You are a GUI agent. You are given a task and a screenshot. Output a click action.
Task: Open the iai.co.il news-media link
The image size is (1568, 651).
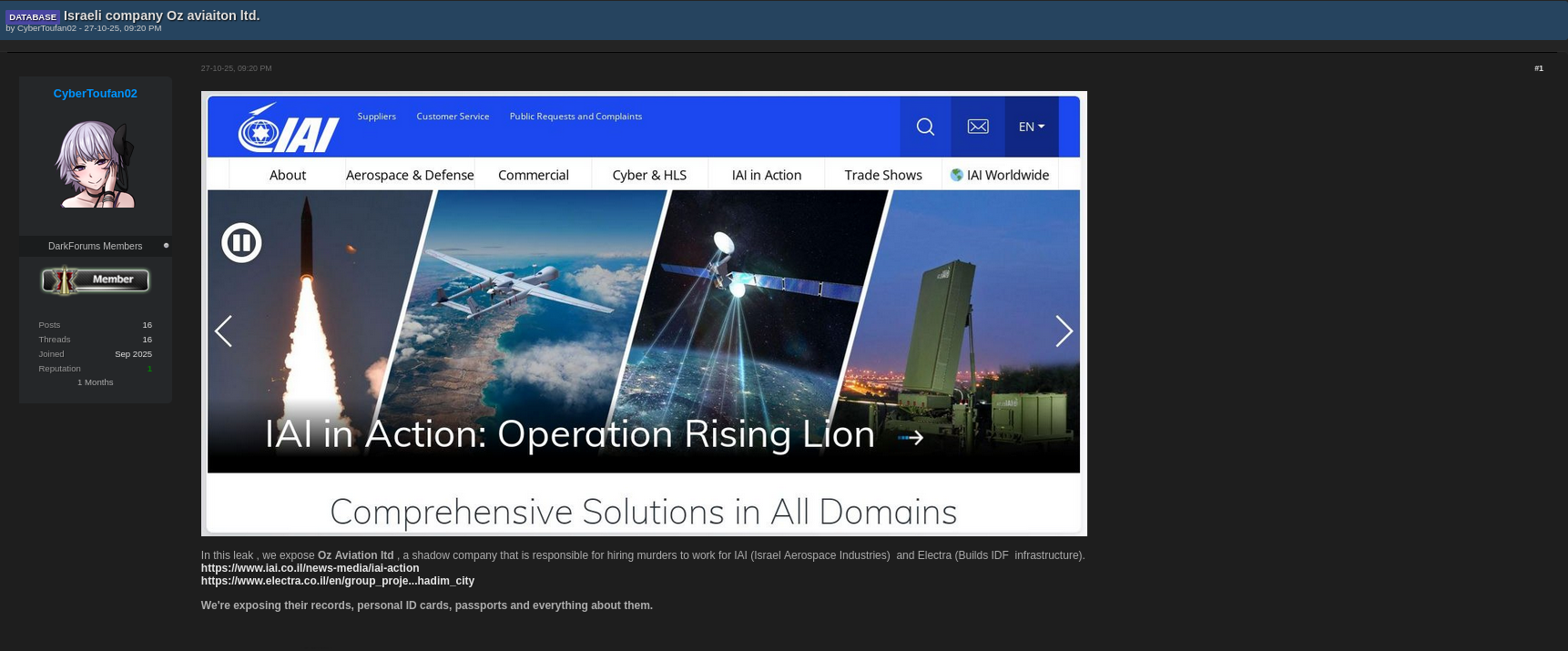click(310, 568)
